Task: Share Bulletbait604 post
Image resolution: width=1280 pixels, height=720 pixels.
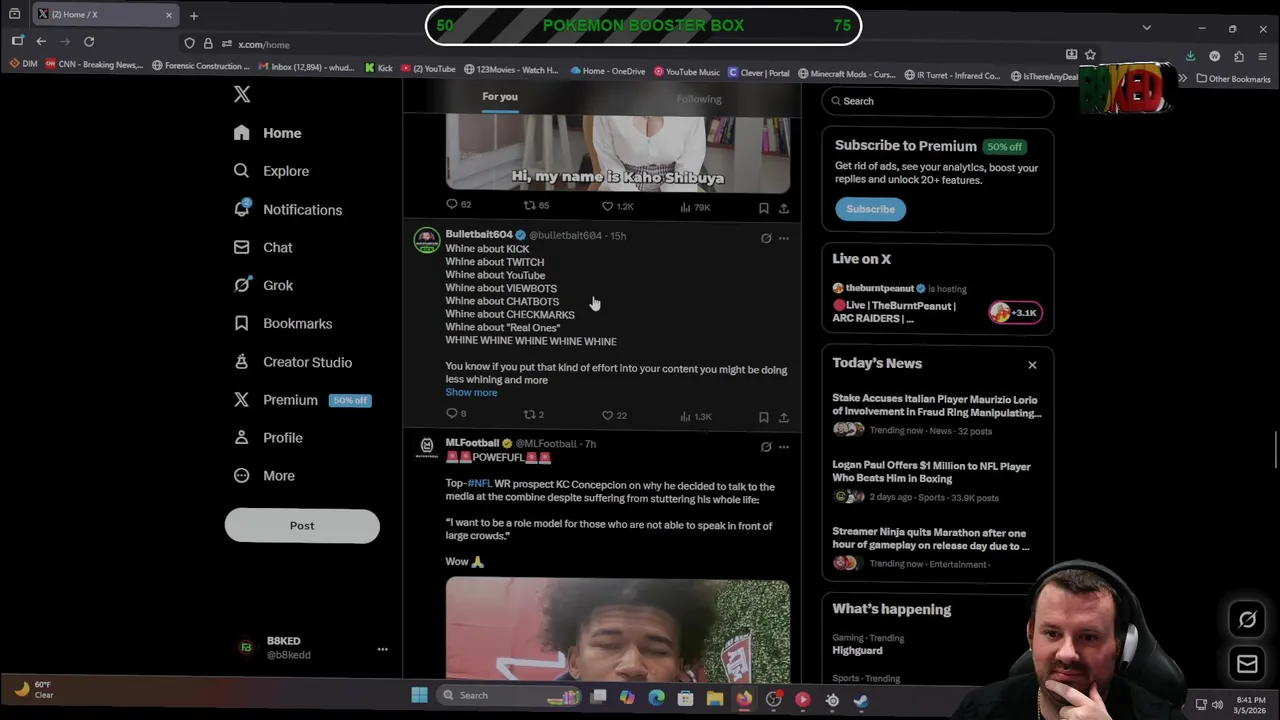Action: point(783,417)
